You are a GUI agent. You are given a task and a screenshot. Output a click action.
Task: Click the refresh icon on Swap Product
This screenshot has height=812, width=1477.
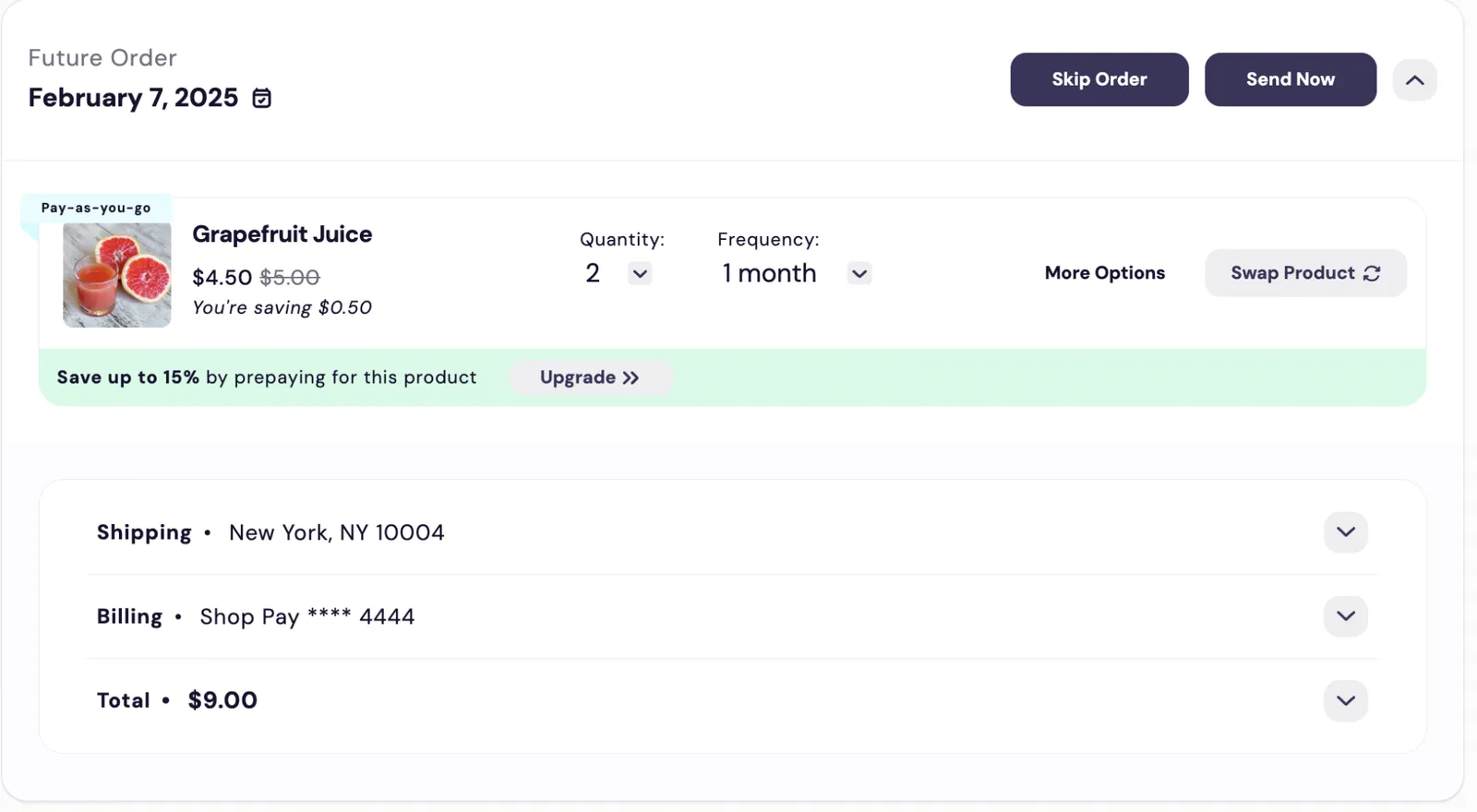click(1372, 273)
